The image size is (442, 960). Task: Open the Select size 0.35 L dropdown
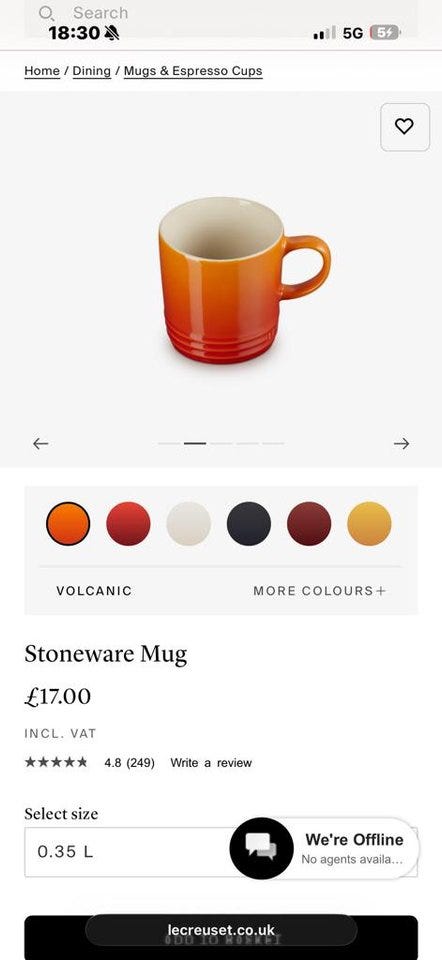[x=221, y=852]
